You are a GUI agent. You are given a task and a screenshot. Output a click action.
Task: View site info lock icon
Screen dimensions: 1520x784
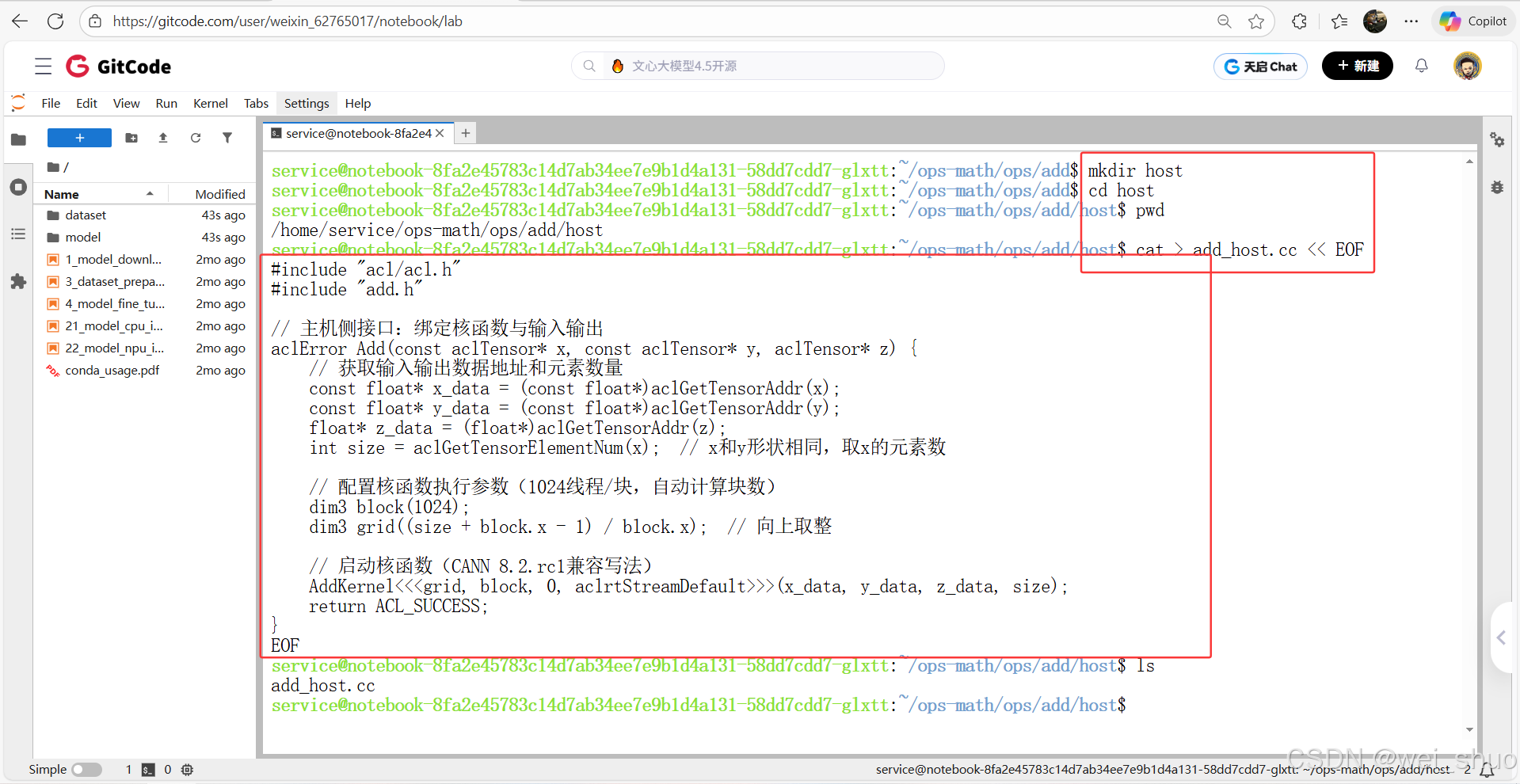click(95, 21)
